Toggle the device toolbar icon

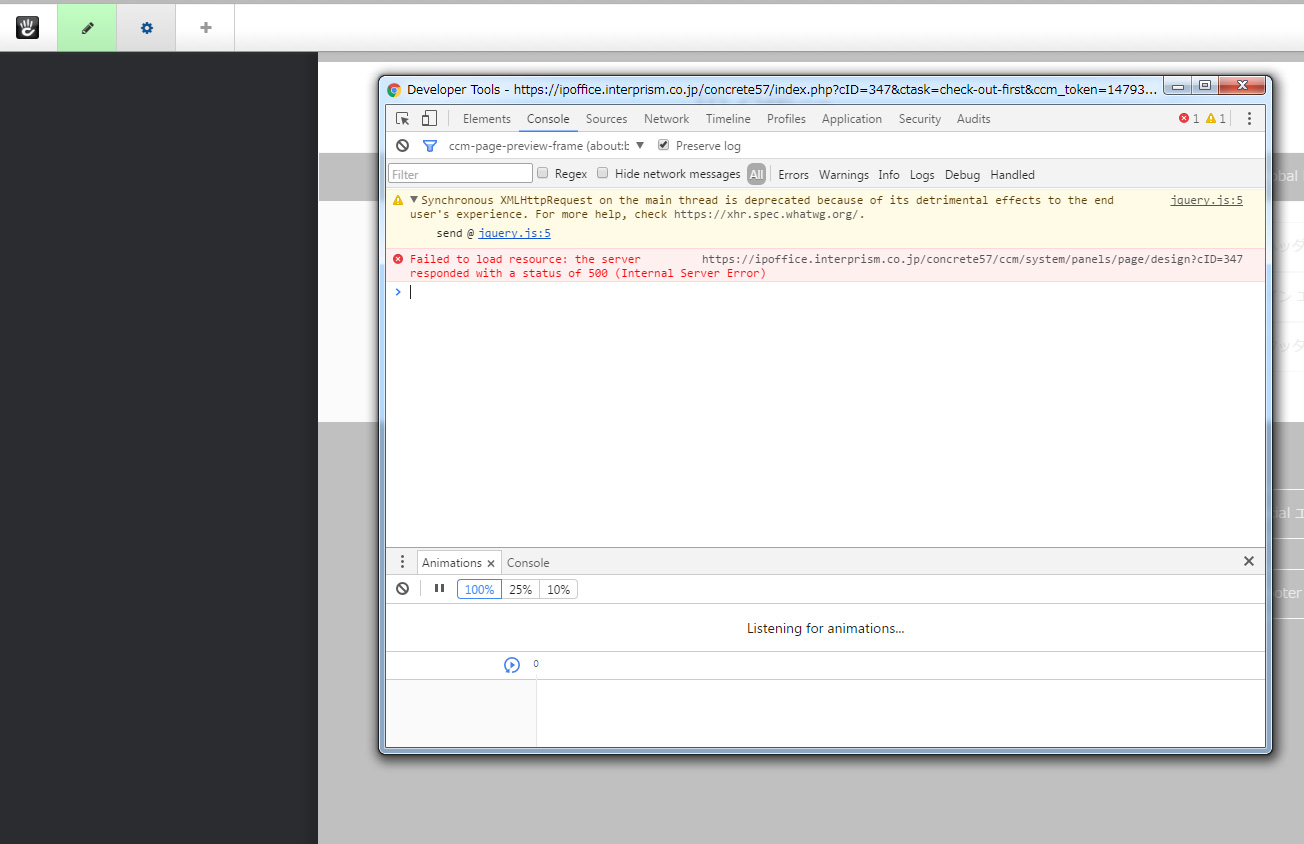point(429,118)
